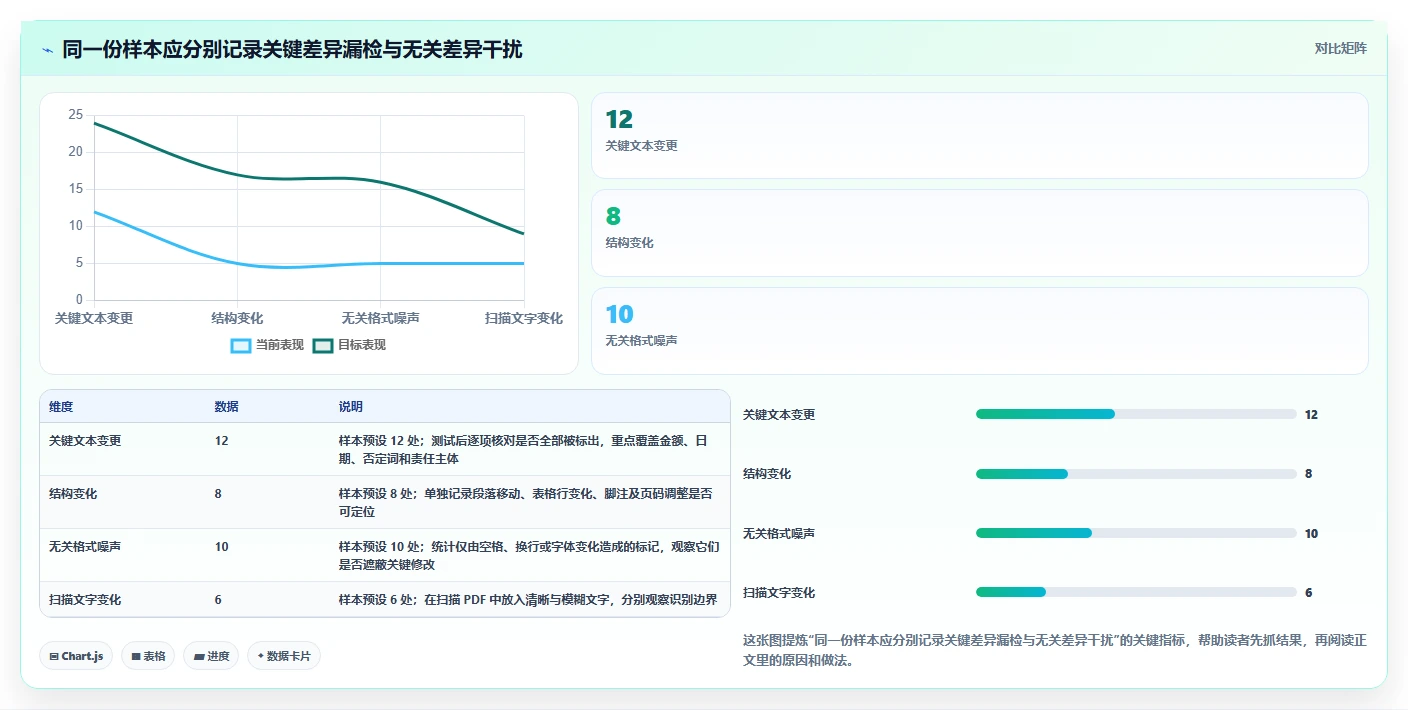Click the 说明 column header

tap(351, 407)
